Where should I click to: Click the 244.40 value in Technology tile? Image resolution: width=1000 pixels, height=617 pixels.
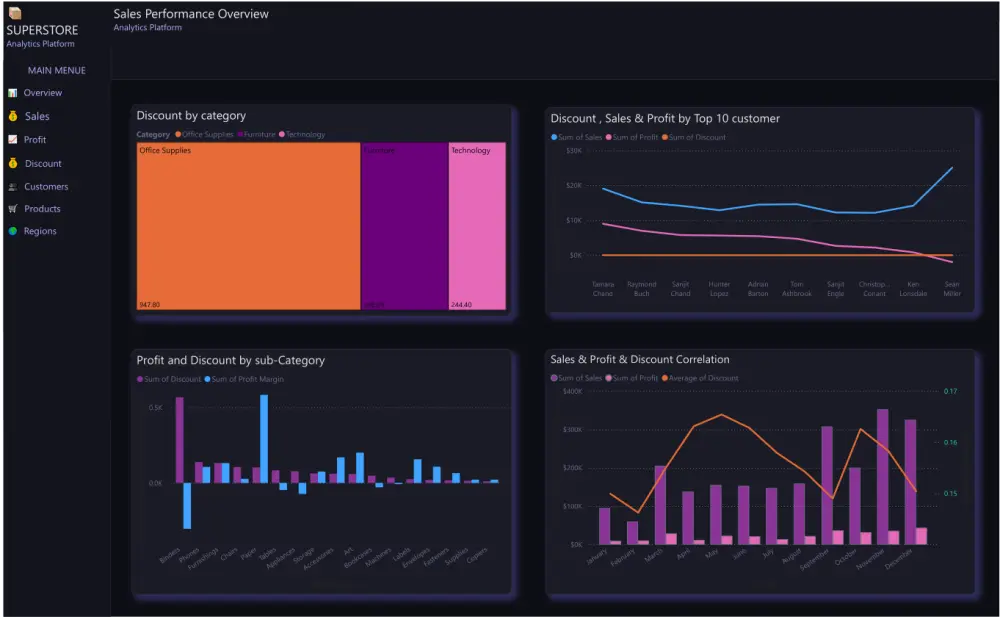pyautogui.click(x=461, y=305)
